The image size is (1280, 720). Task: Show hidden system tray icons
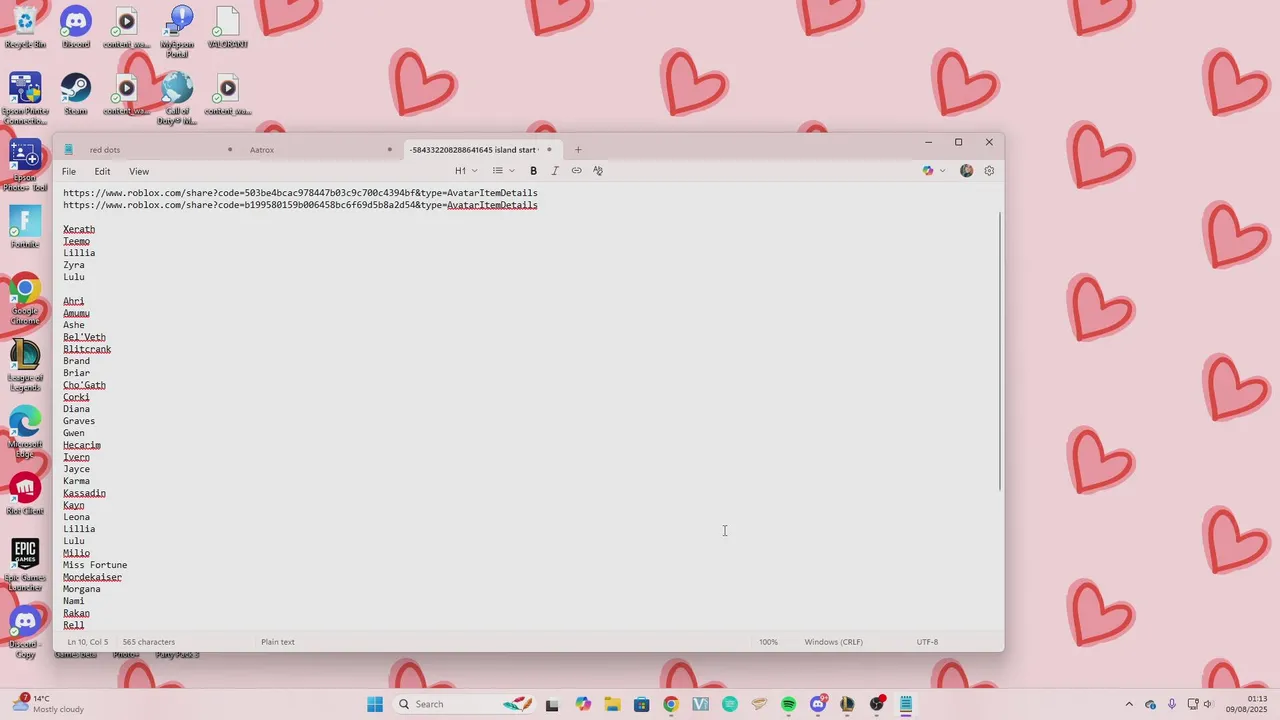[1129, 704]
